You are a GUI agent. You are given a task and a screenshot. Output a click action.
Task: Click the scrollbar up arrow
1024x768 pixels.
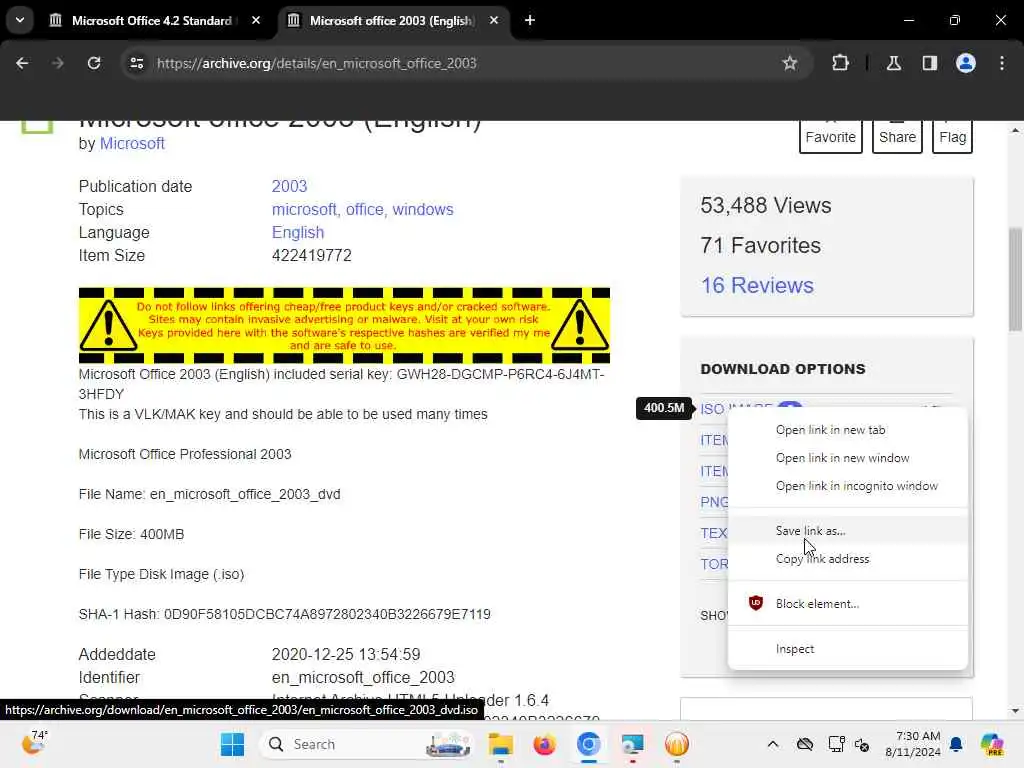point(1015,130)
